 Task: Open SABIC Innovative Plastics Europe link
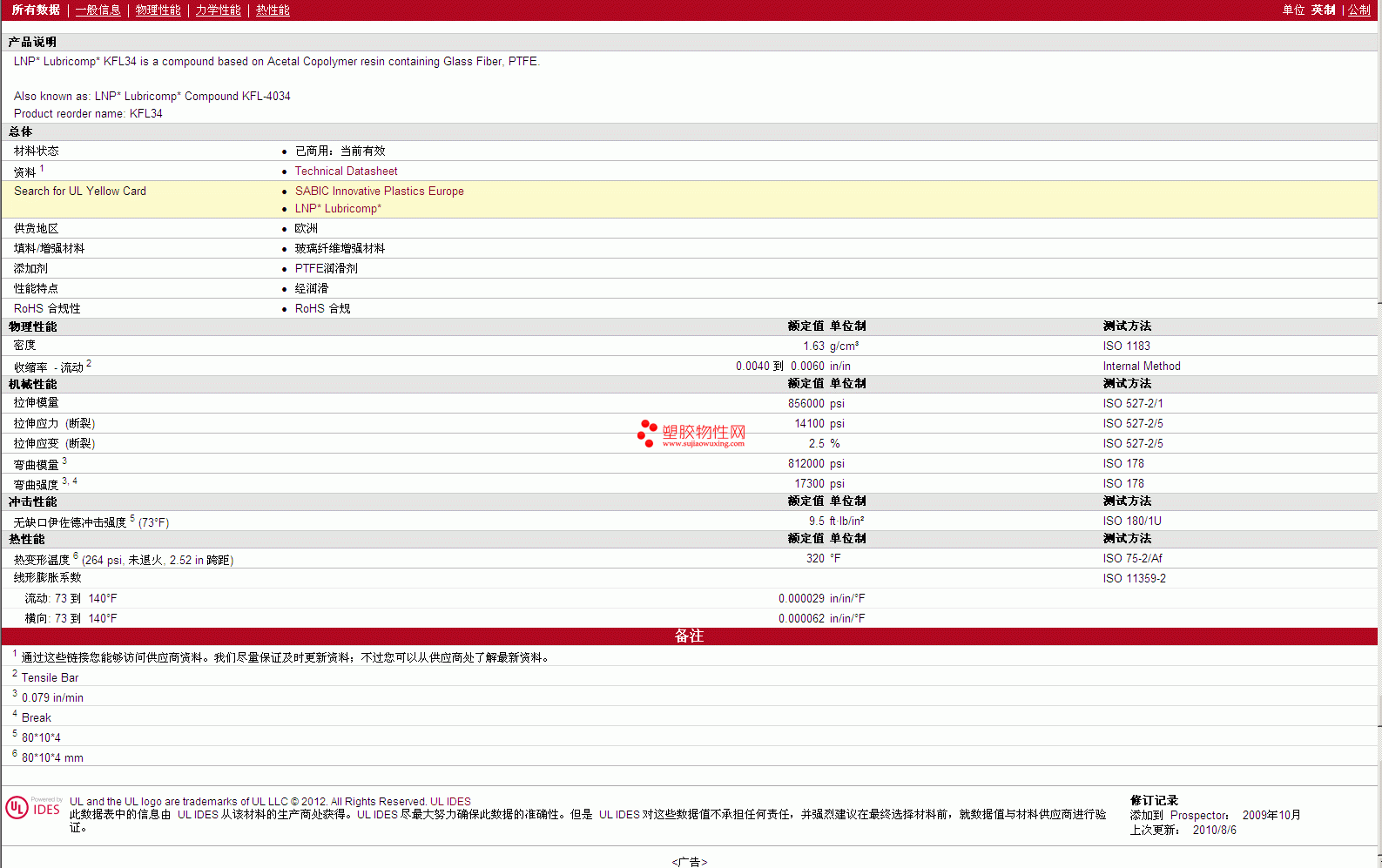pos(379,192)
